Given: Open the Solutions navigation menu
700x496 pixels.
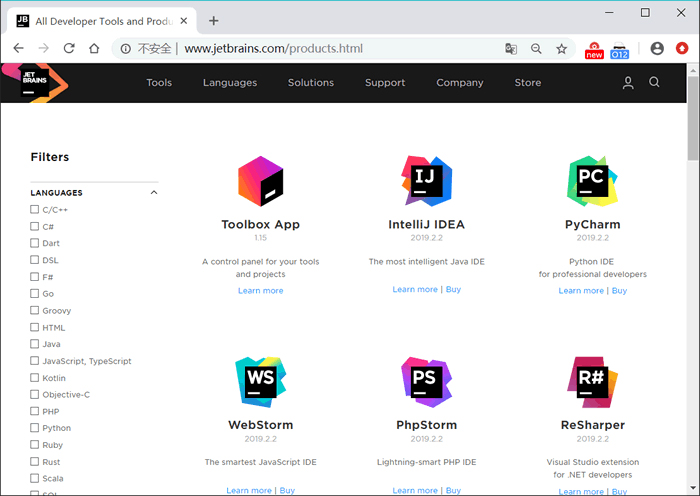Looking at the screenshot, I should tap(310, 83).
